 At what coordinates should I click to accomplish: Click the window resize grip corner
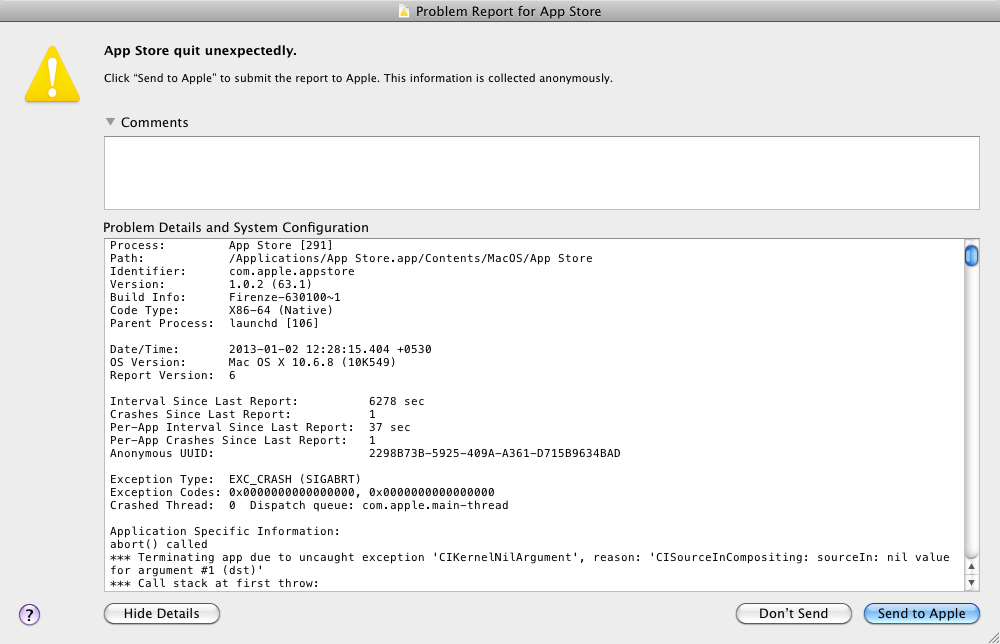(993, 637)
